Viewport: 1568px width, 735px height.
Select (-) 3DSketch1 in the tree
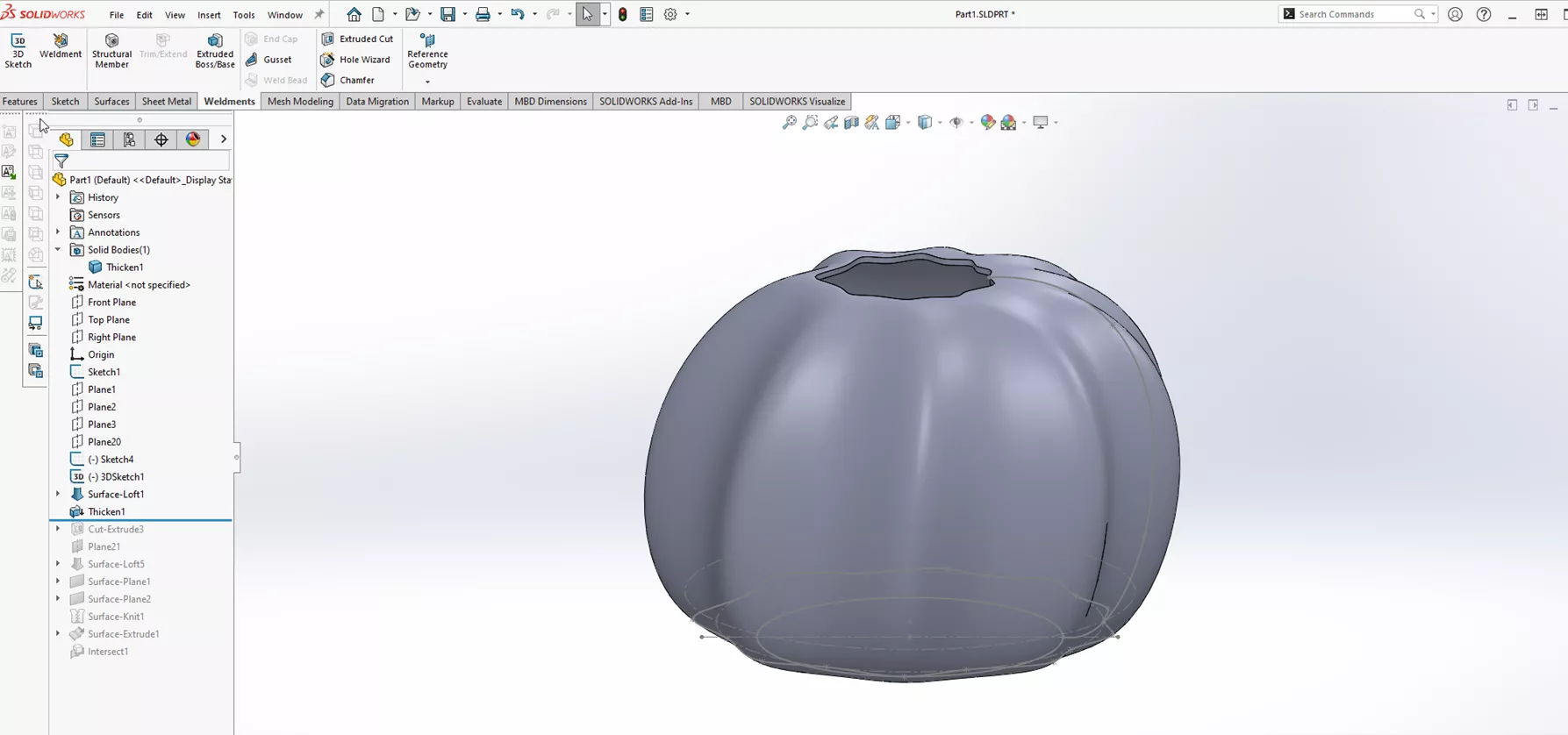coord(116,477)
